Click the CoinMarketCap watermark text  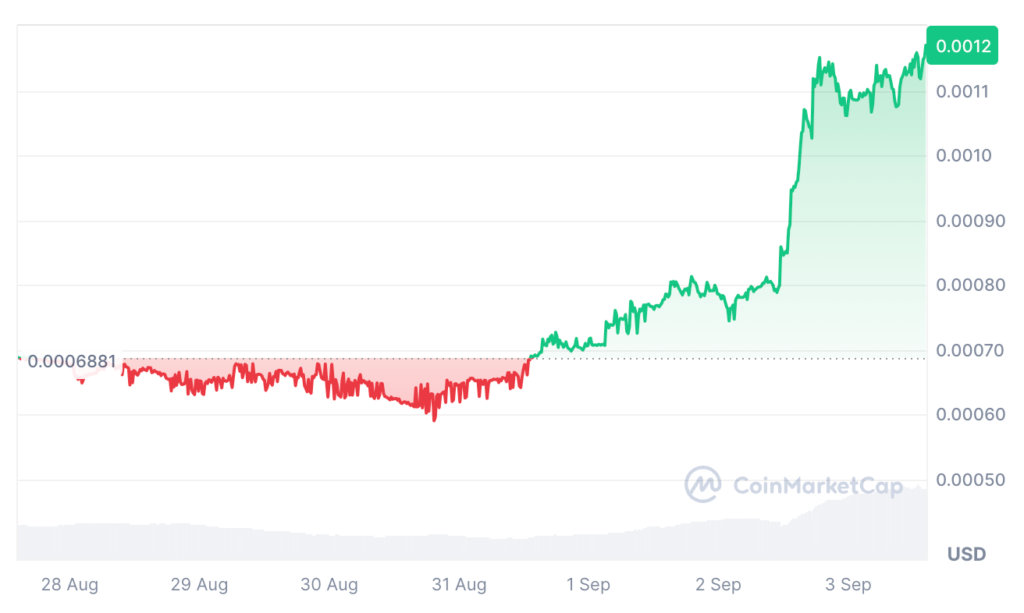(x=817, y=486)
